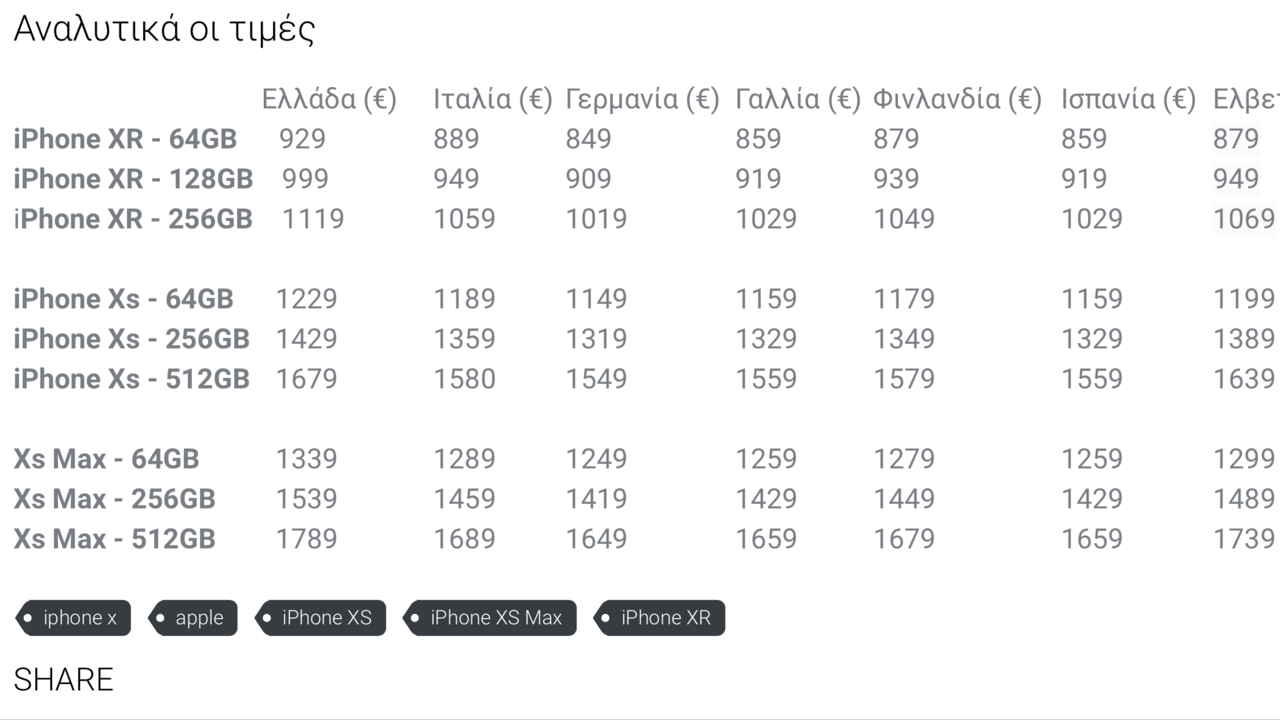Image resolution: width=1280 pixels, height=720 pixels.
Task: Open the 'iPhone XS Max' tag
Action: (490, 618)
